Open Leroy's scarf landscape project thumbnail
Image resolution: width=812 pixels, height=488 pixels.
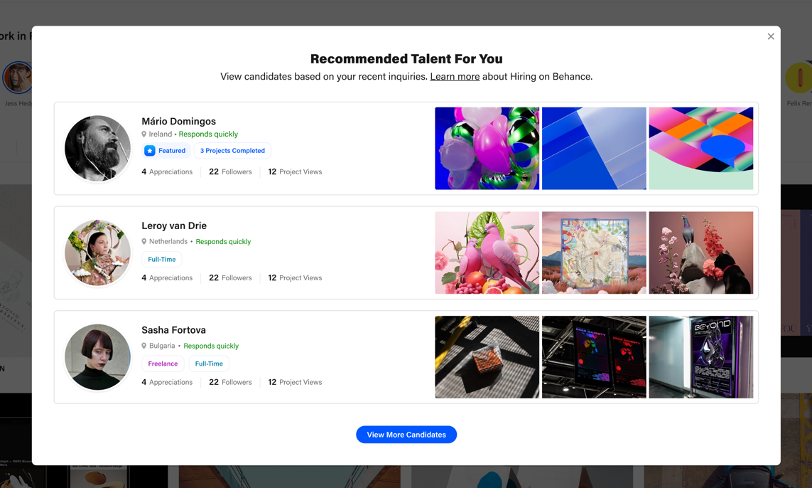(x=594, y=253)
